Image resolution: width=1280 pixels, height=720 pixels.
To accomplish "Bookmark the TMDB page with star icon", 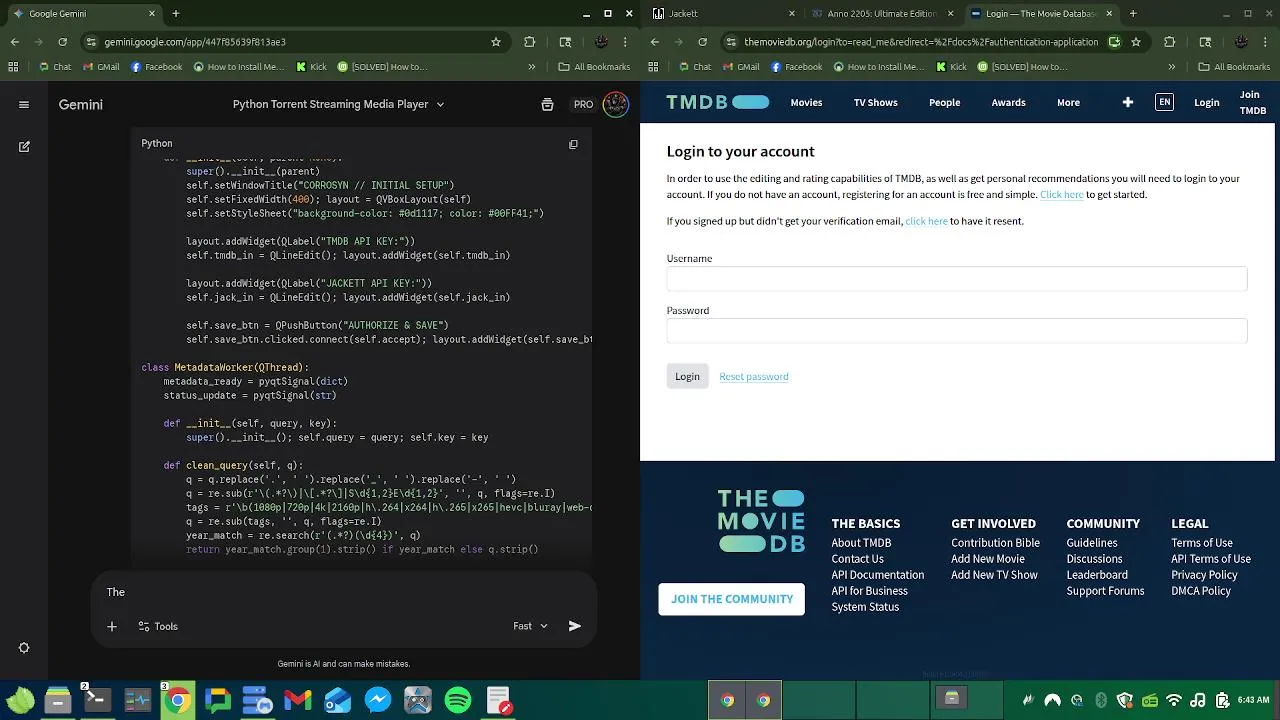I will point(1136,42).
